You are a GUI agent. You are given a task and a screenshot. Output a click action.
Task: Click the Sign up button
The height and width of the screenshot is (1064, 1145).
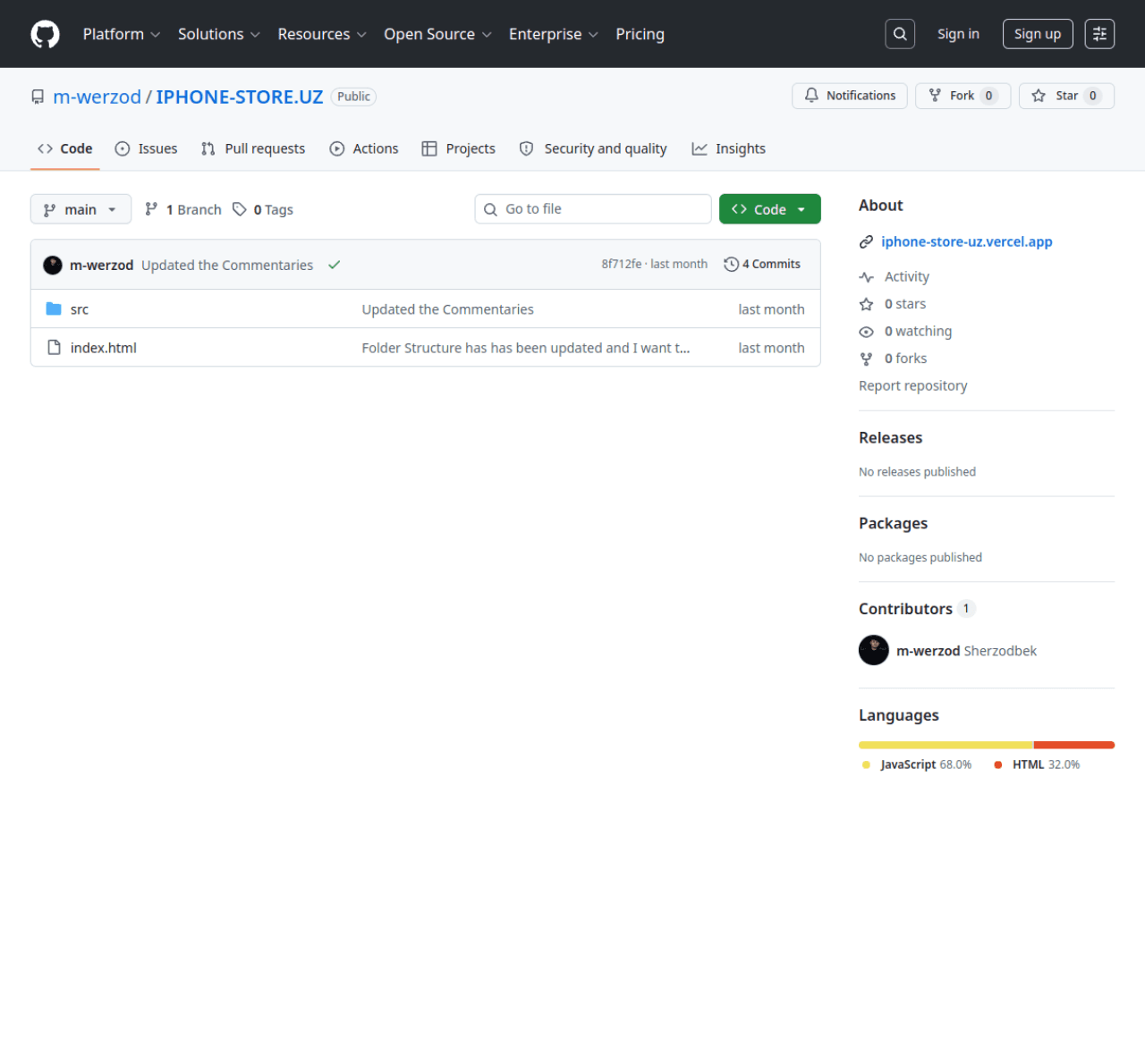[1038, 34]
